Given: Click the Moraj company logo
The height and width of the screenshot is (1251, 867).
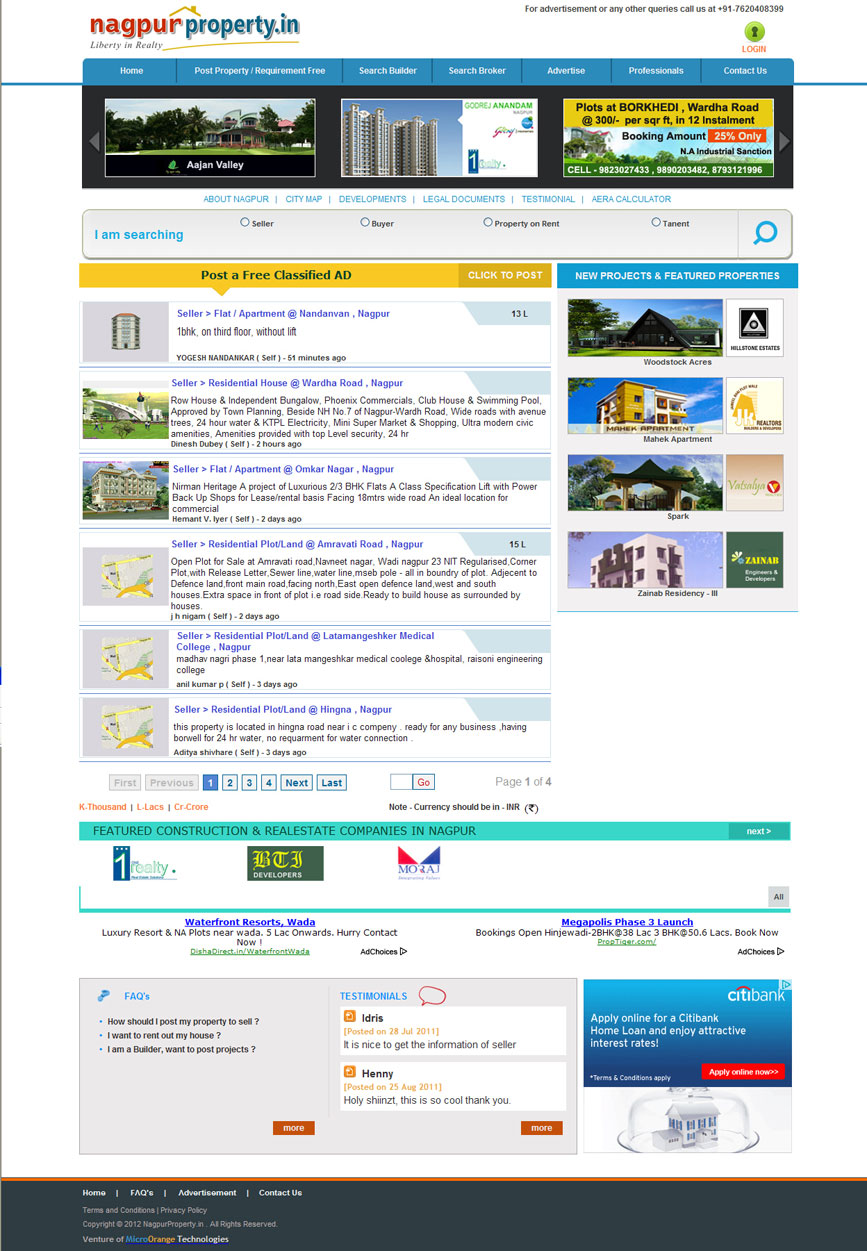Looking at the screenshot, I should click(418, 861).
